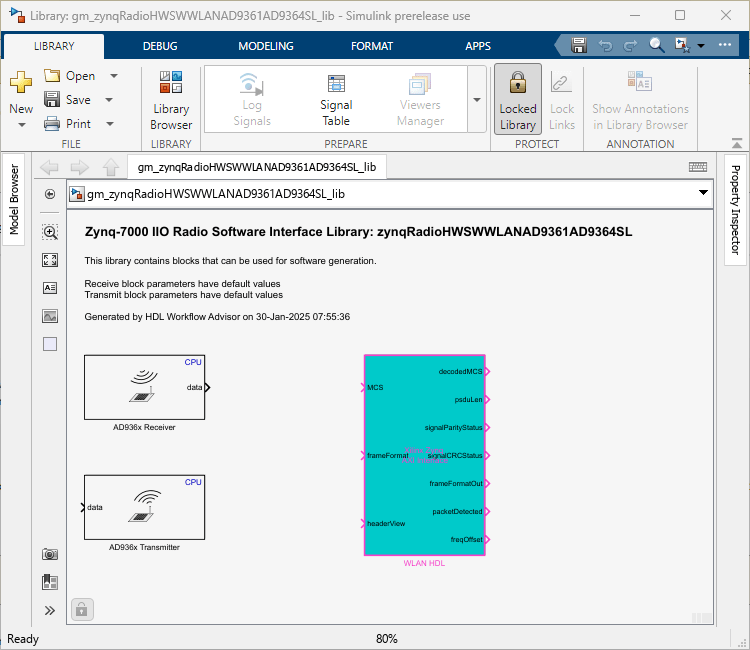750x650 pixels.
Task: Click the navigate Back arrow
Action: 49,167
